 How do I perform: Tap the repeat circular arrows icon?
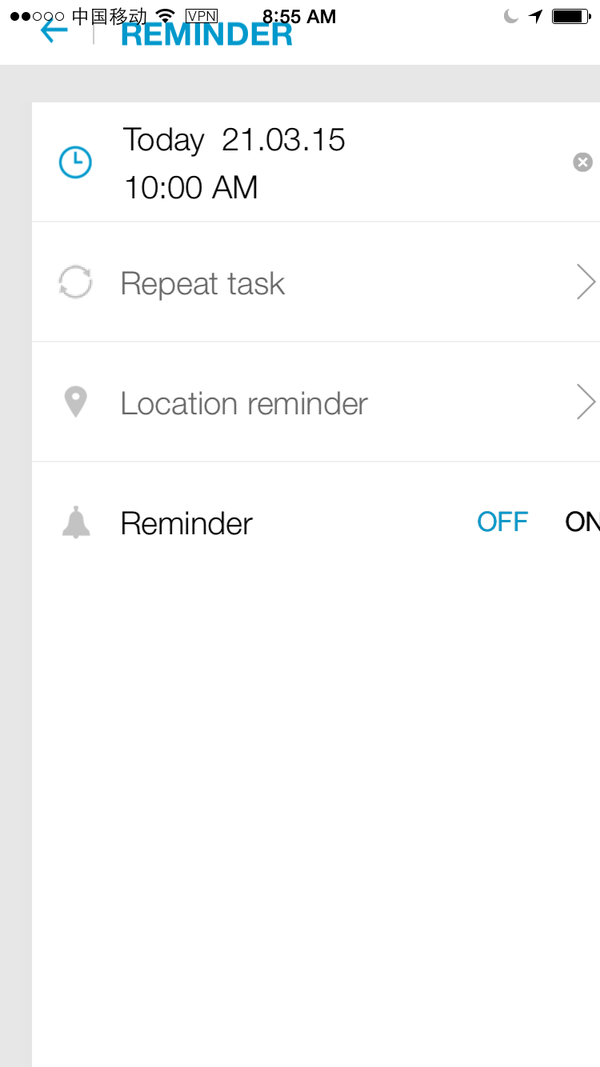pyautogui.click(x=75, y=282)
